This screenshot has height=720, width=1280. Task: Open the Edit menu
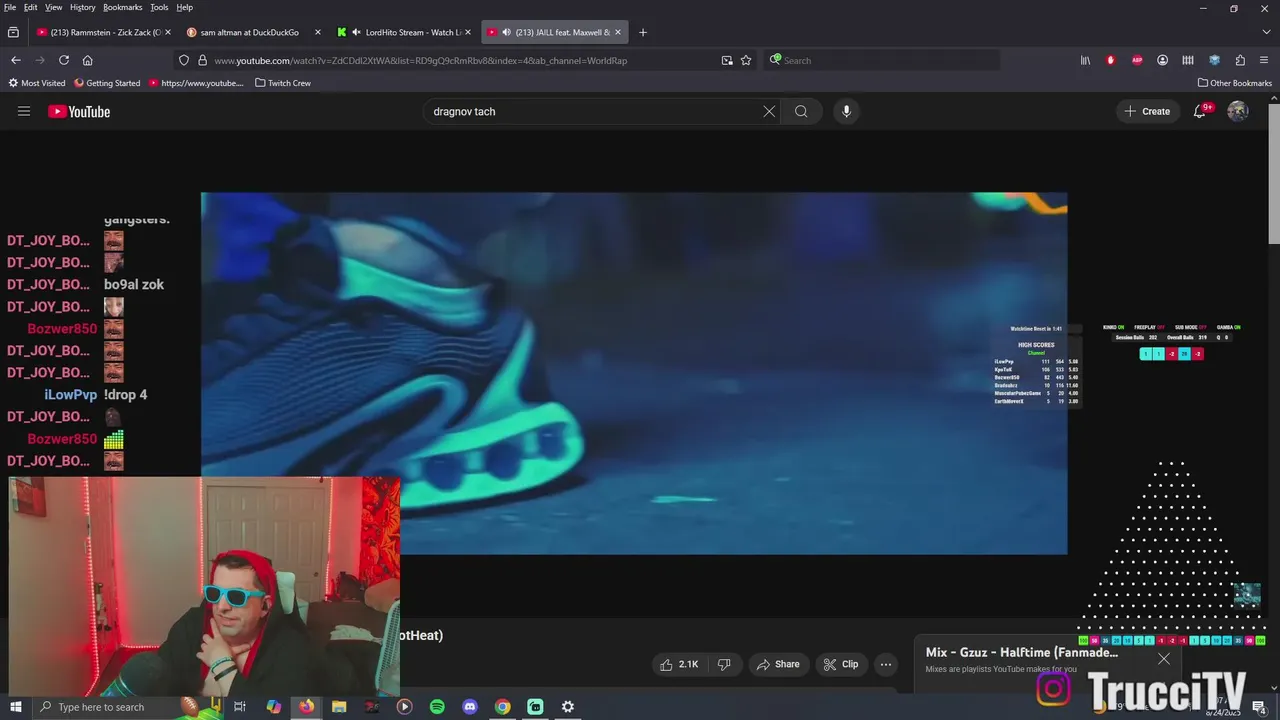[31, 7]
